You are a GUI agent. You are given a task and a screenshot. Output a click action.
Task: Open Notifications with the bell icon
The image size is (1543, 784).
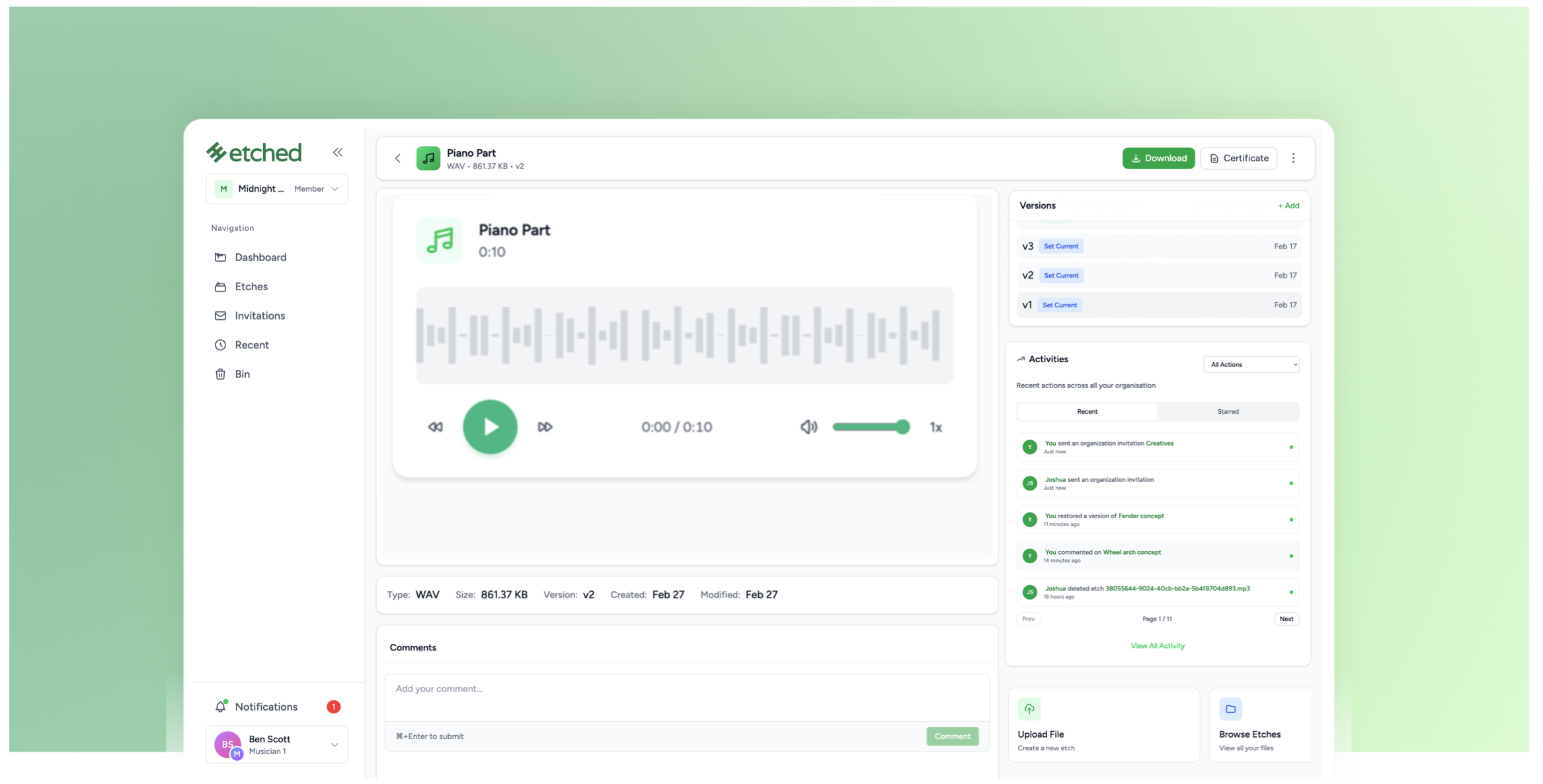point(221,707)
